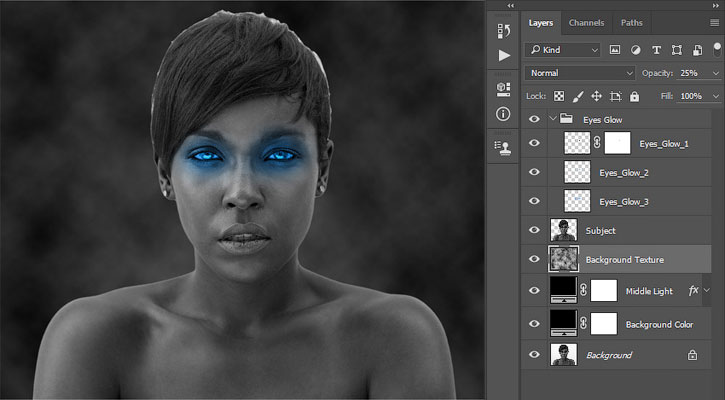
Task: Lock all padlock icon
Action: 634,96
